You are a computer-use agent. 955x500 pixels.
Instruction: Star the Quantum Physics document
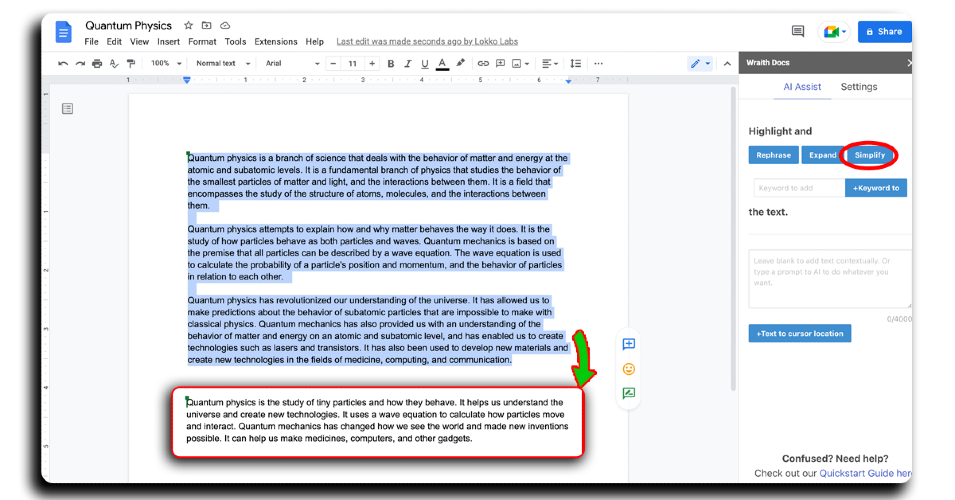pyautogui.click(x=189, y=26)
